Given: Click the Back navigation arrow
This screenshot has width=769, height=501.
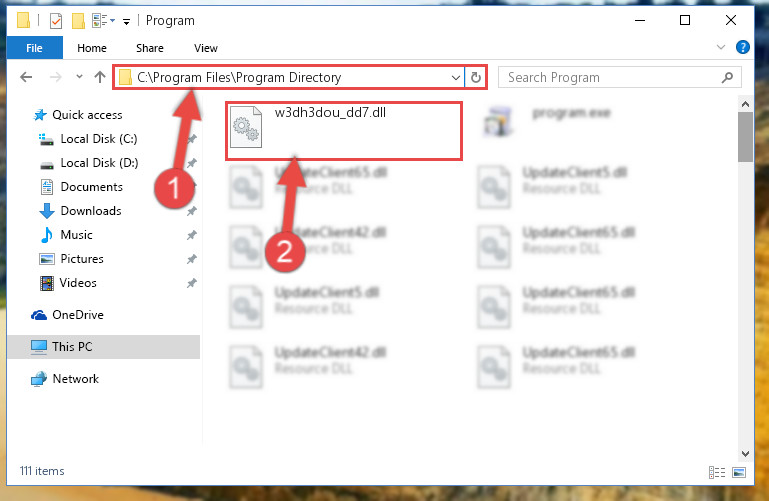Looking at the screenshot, I should [26, 77].
